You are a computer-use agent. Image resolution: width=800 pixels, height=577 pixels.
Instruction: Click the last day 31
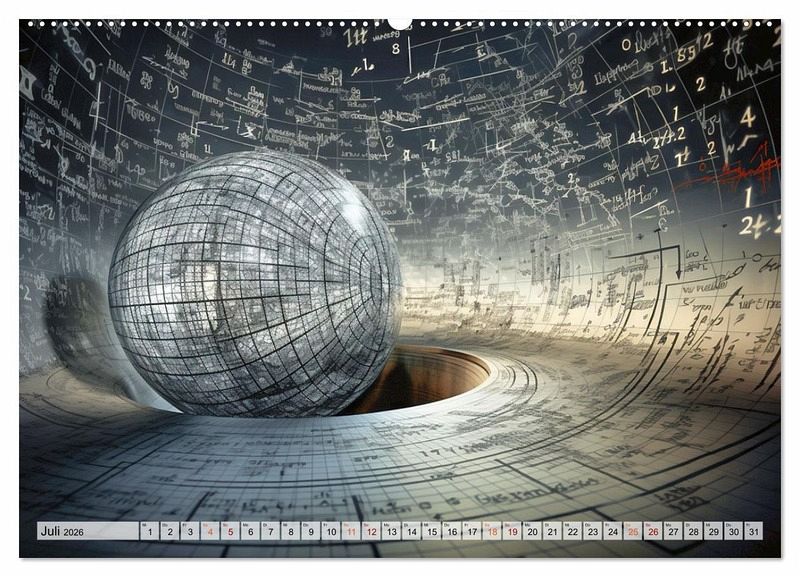(753, 532)
